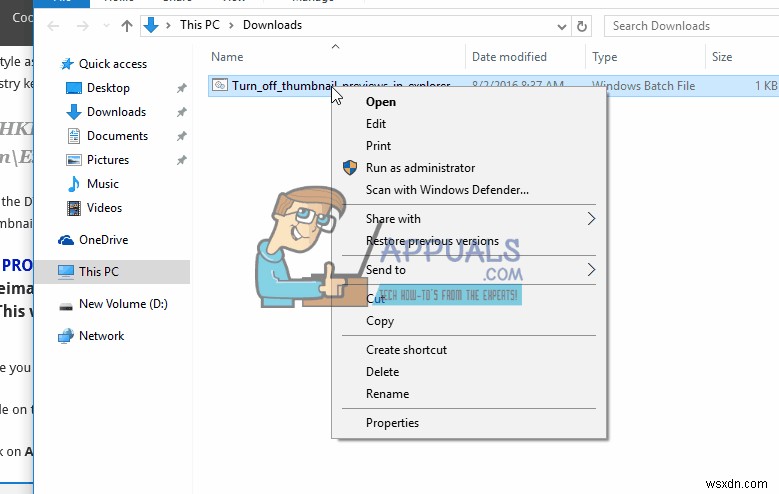Choose Run as administrator
779x494 pixels.
[420, 168]
